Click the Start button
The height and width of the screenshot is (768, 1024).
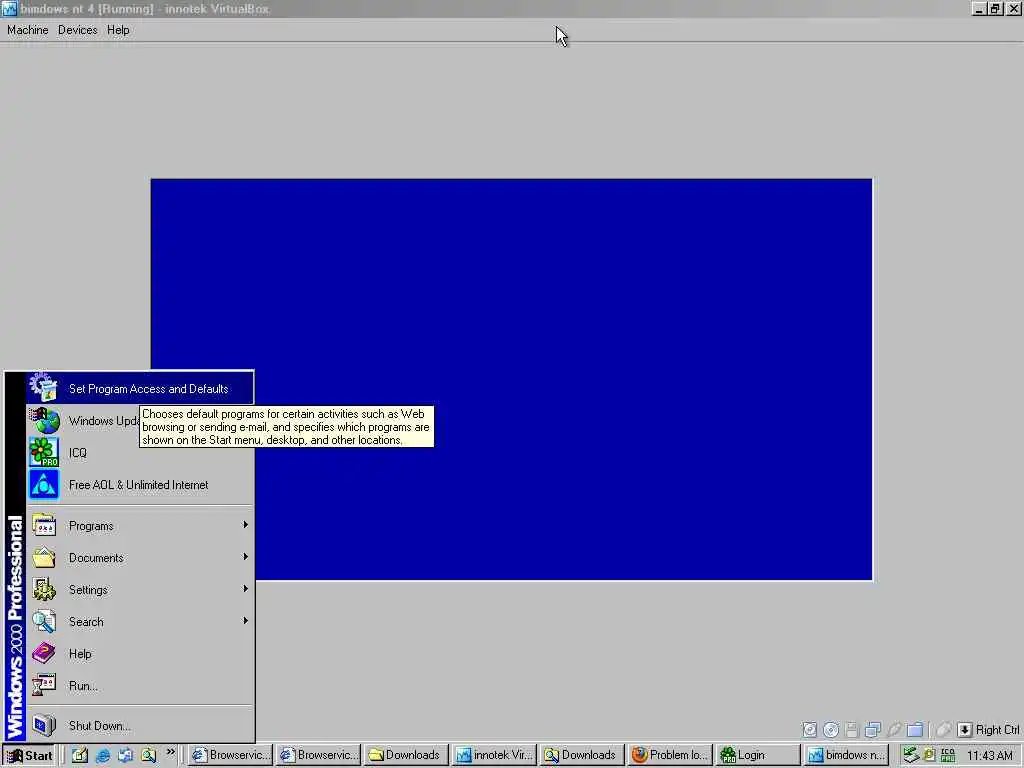[x=29, y=756]
